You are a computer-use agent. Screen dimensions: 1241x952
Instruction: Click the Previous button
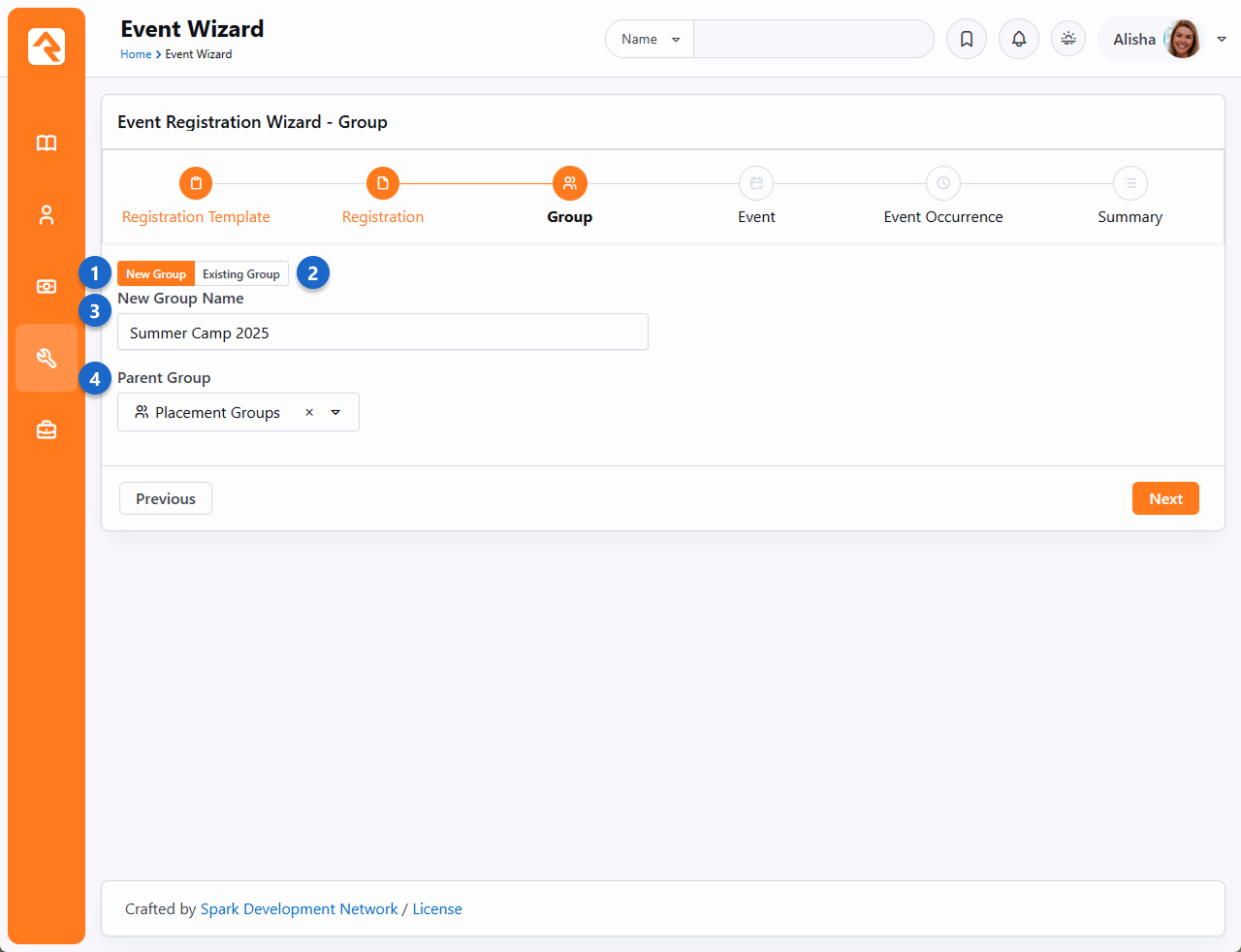[166, 498]
